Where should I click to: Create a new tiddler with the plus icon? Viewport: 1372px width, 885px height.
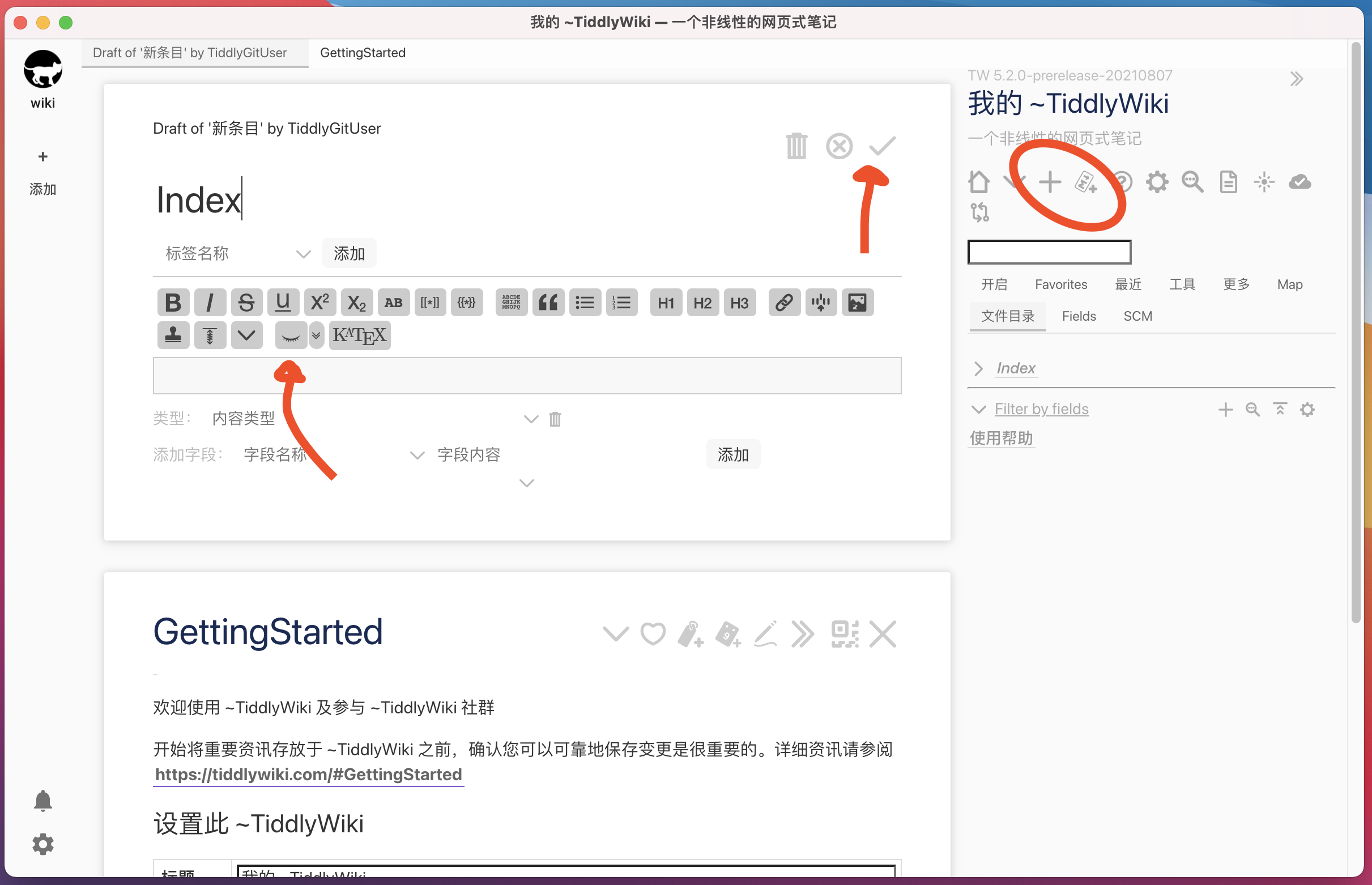(x=1050, y=182)
